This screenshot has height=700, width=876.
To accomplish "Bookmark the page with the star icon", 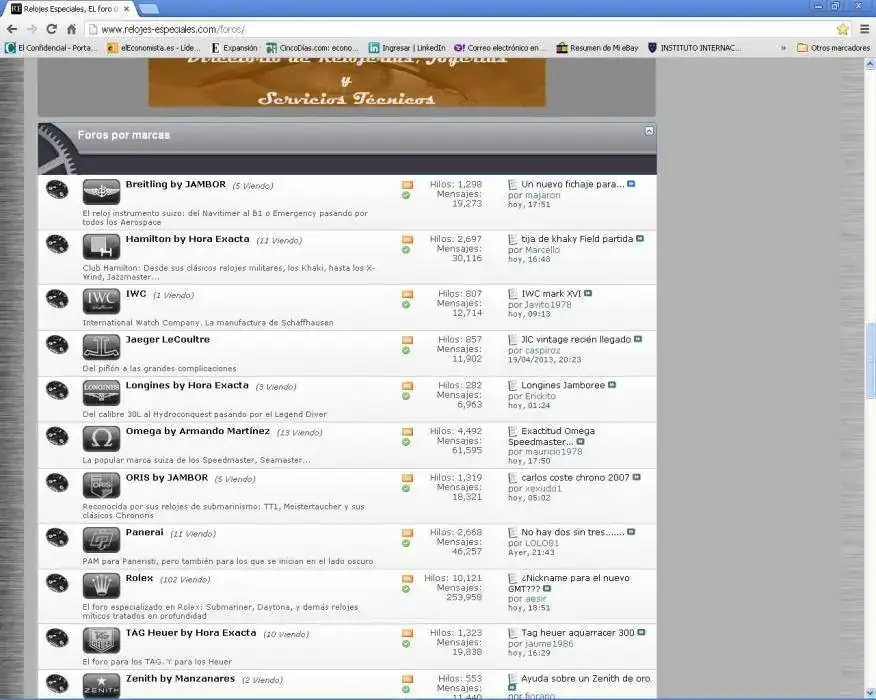I will click(842, 29).
